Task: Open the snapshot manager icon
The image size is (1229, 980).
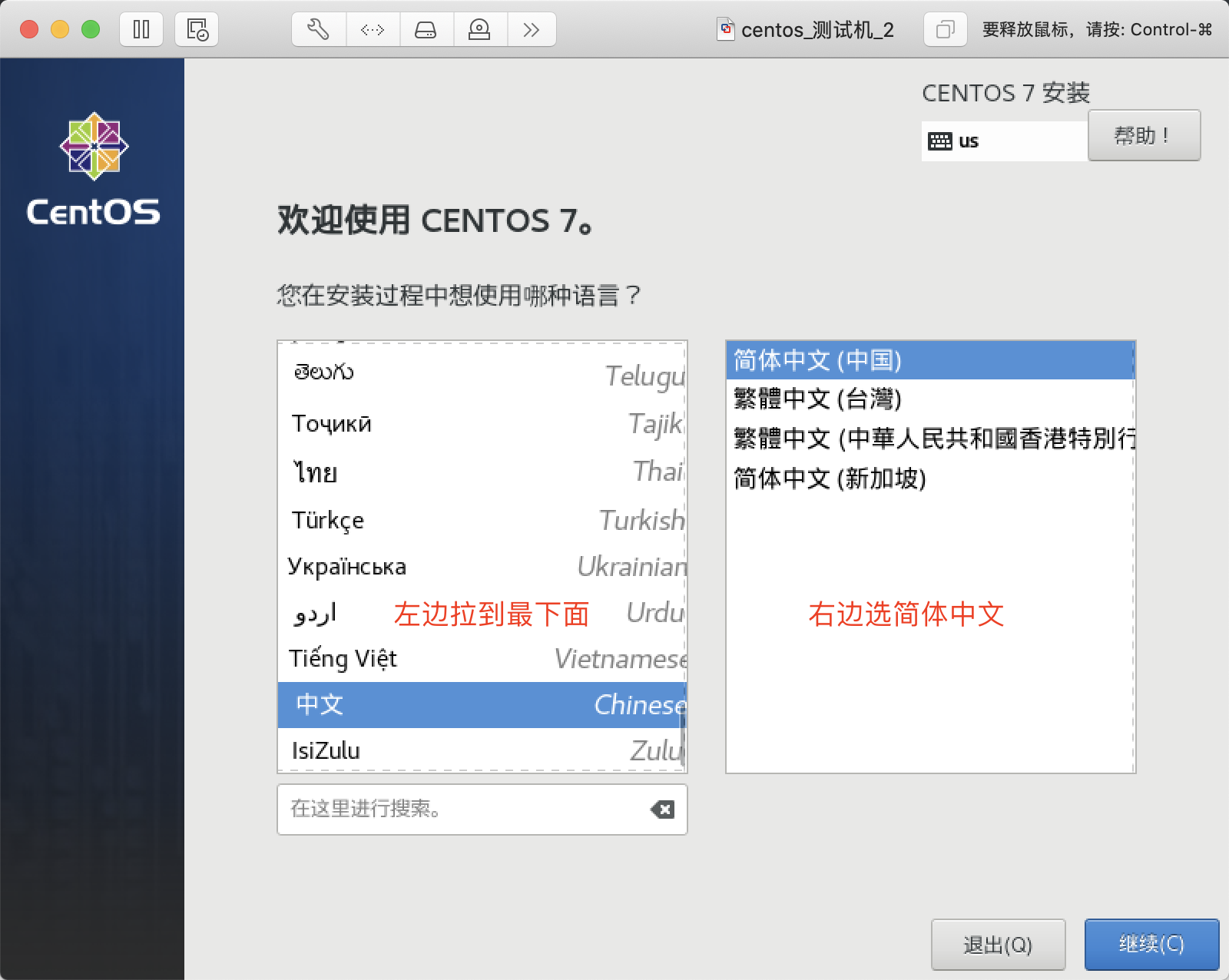Action: (x=197, y=30)
